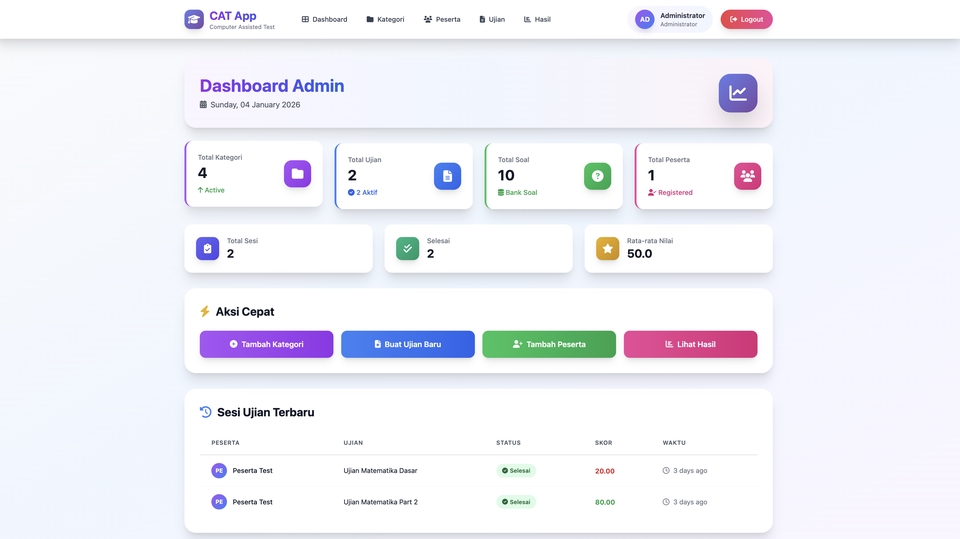Image resolution: width=960 pixels, height=539 pixels.
Task: Select the Ujian Matematika Part 2 row
Action: tap(380, 502)
